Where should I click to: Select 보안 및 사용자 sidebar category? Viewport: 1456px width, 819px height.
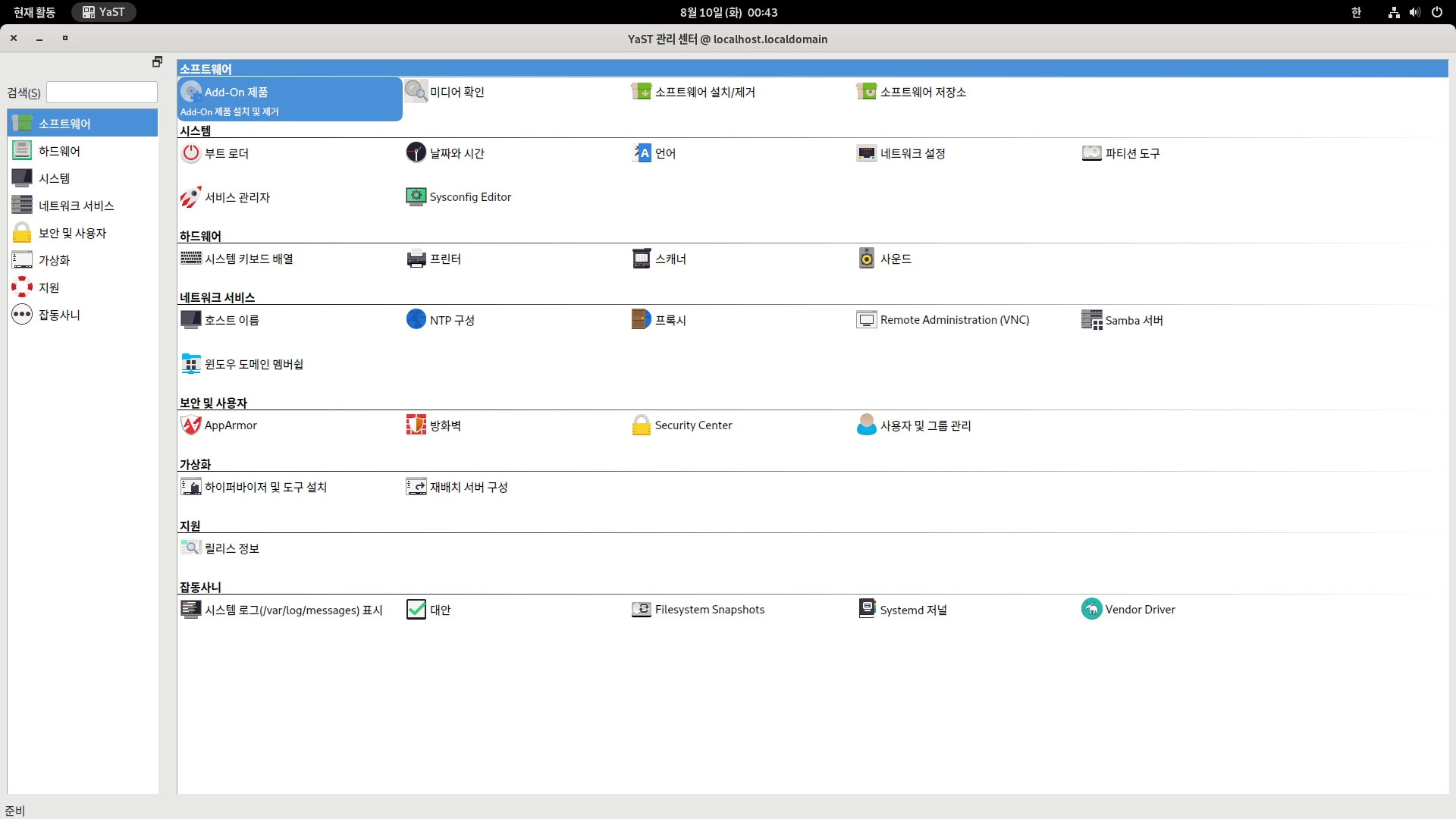[x=72, y=233]
